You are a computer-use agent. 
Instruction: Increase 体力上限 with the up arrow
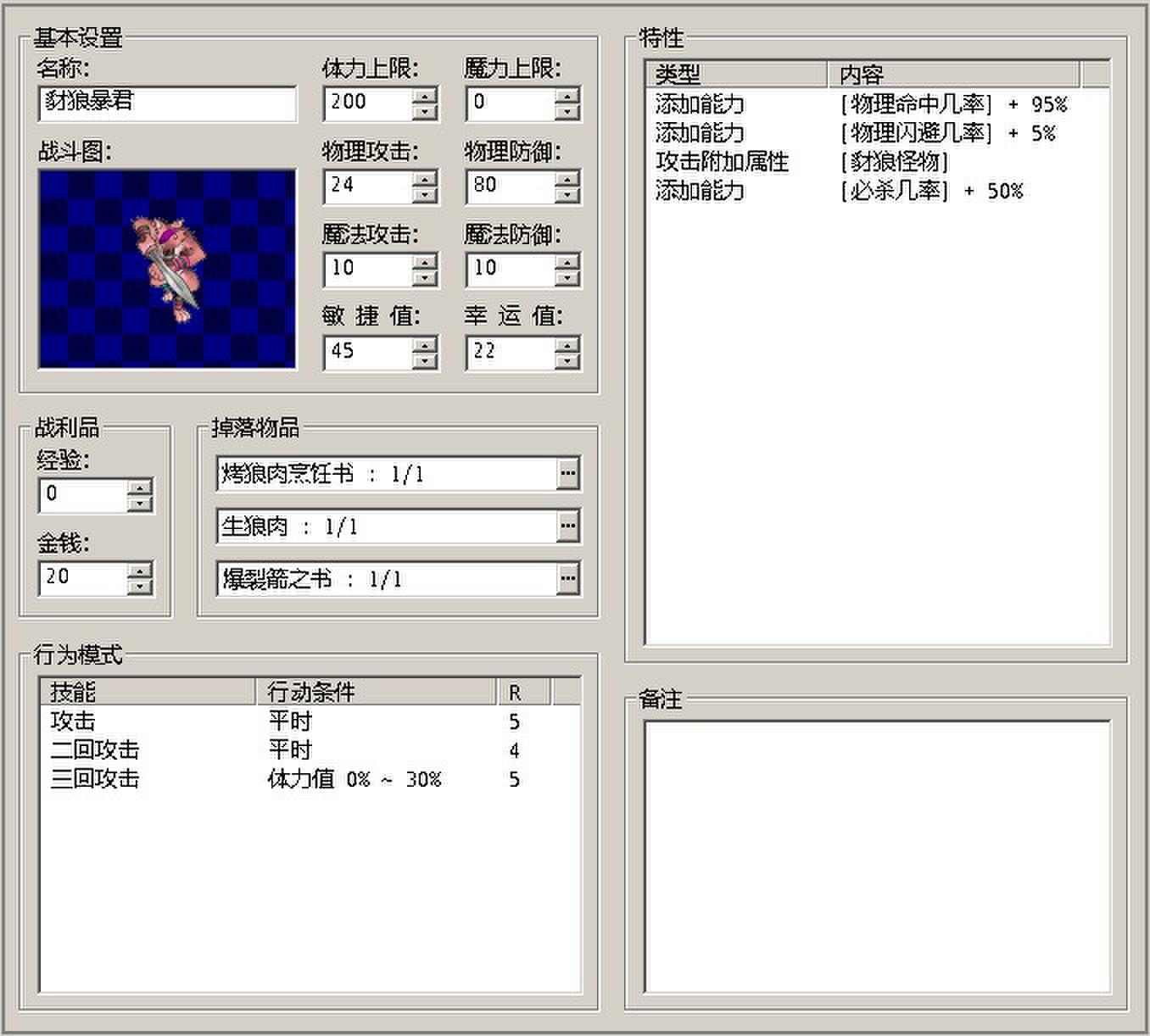(x=425, y=95)
